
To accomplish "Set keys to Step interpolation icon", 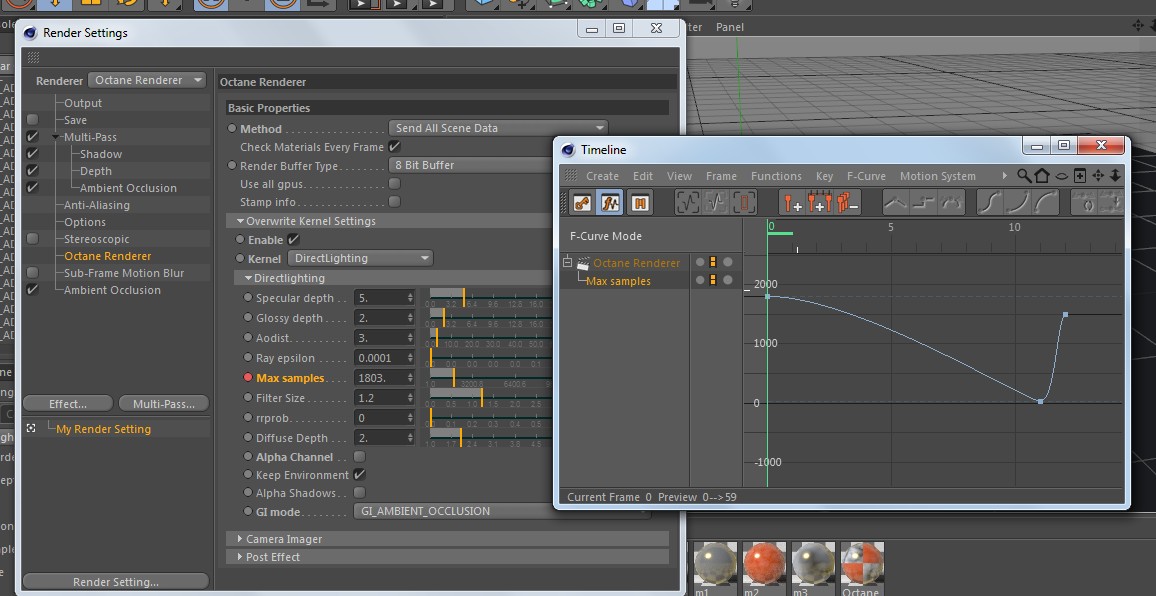I will click(924, 202).
